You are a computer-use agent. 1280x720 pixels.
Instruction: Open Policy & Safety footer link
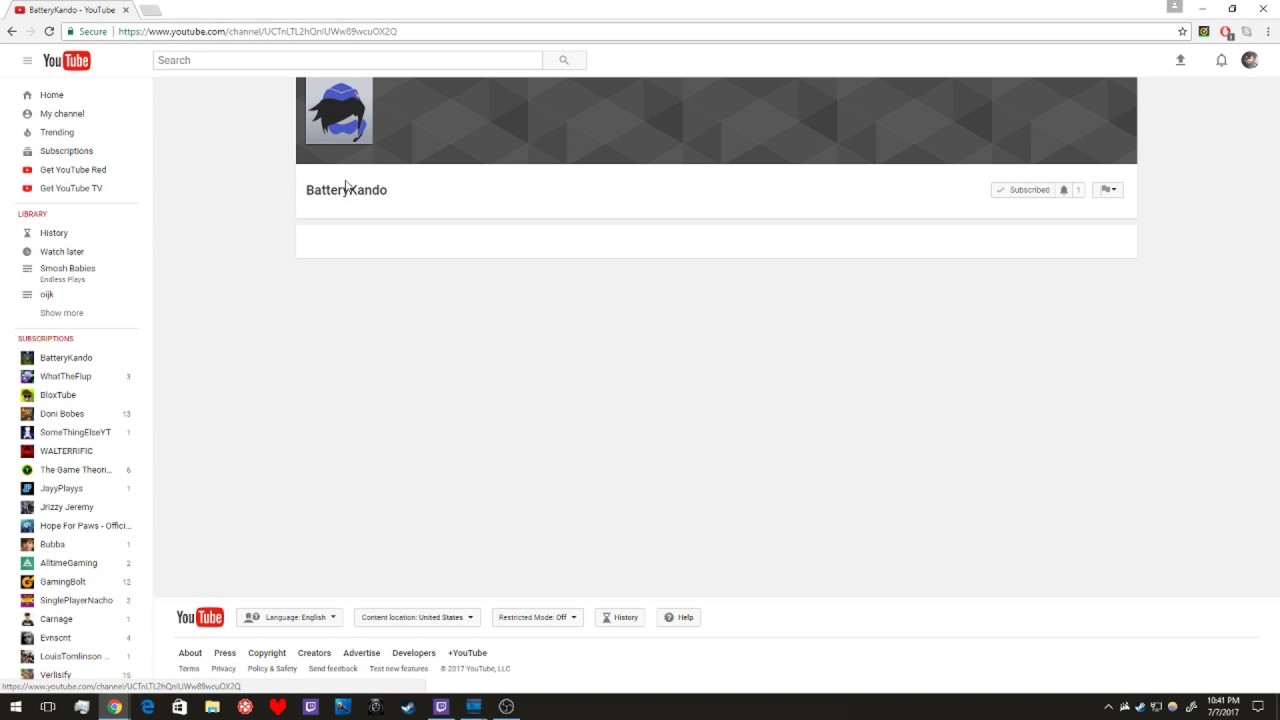pyautogui.click(x=272, y=669)
